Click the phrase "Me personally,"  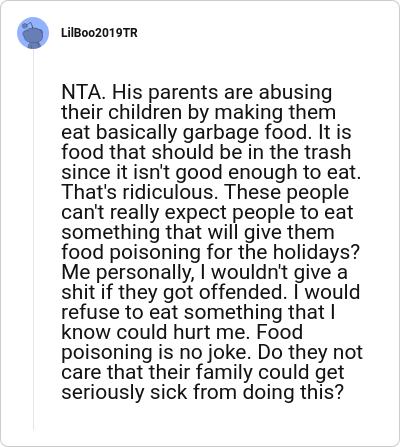point(128,273)
